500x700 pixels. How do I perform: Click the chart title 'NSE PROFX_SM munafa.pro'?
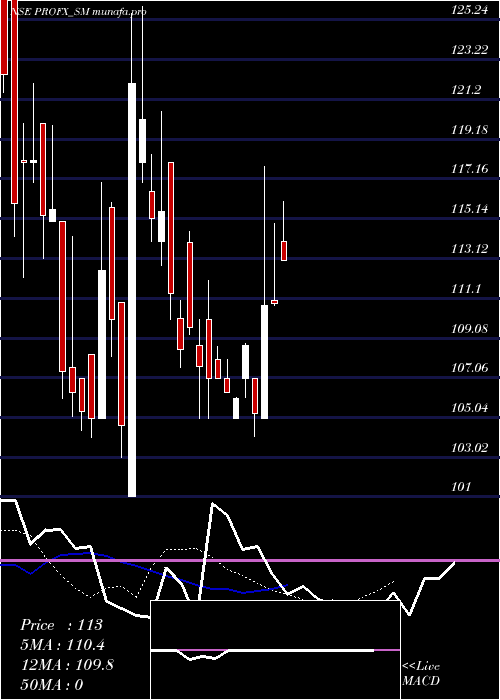point(78,12)
